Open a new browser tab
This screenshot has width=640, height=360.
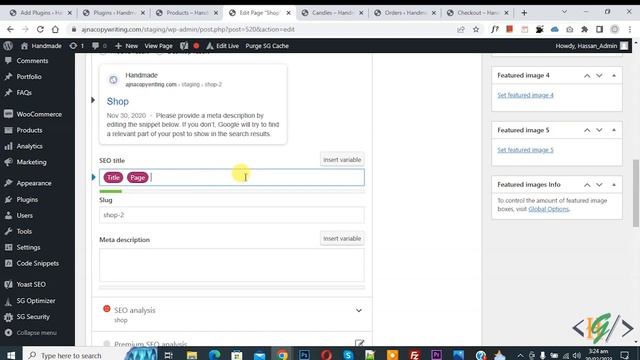(524, 13)
